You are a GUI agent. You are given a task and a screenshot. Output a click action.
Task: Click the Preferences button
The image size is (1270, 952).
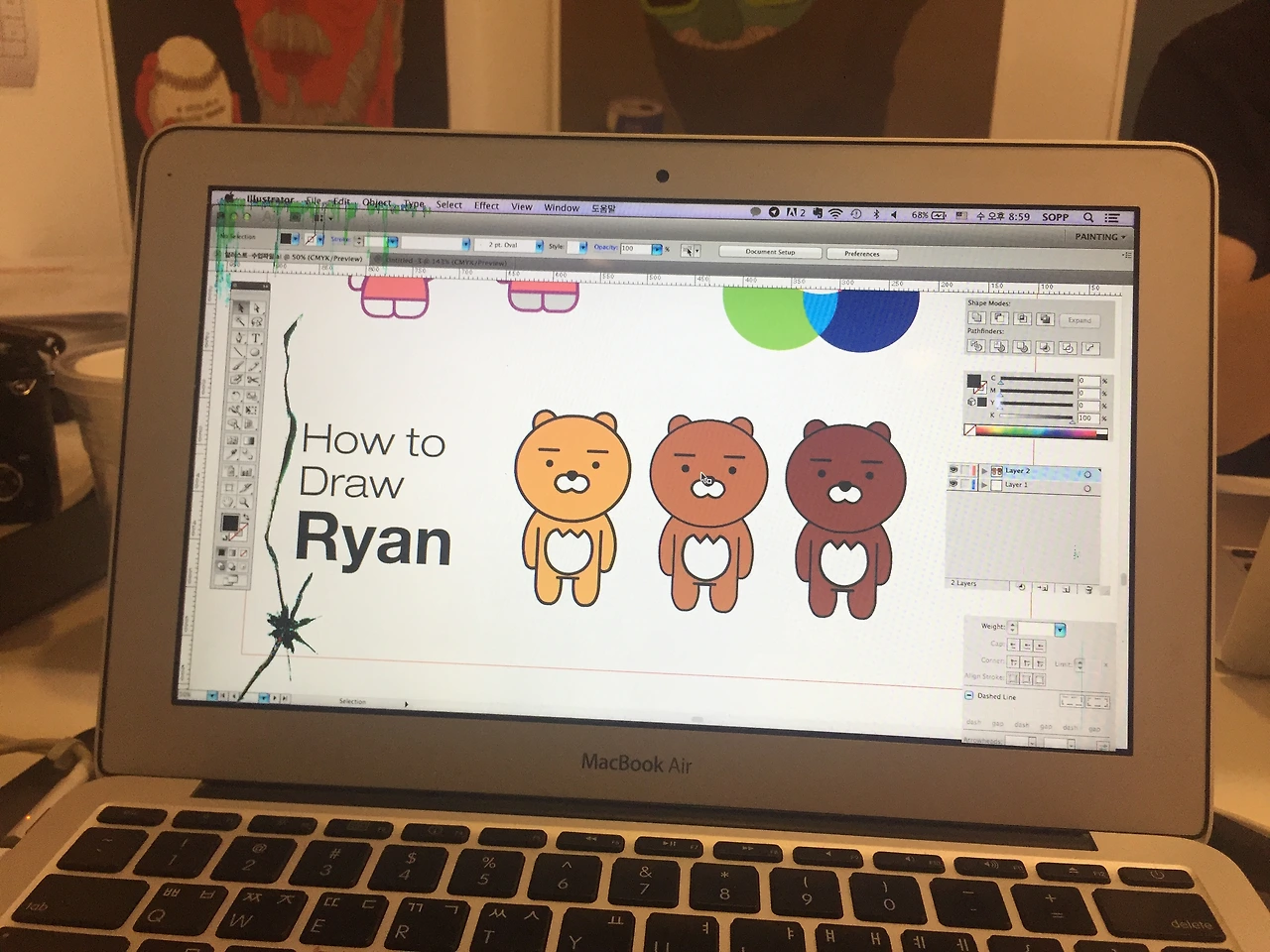click(x=862, y=254)
